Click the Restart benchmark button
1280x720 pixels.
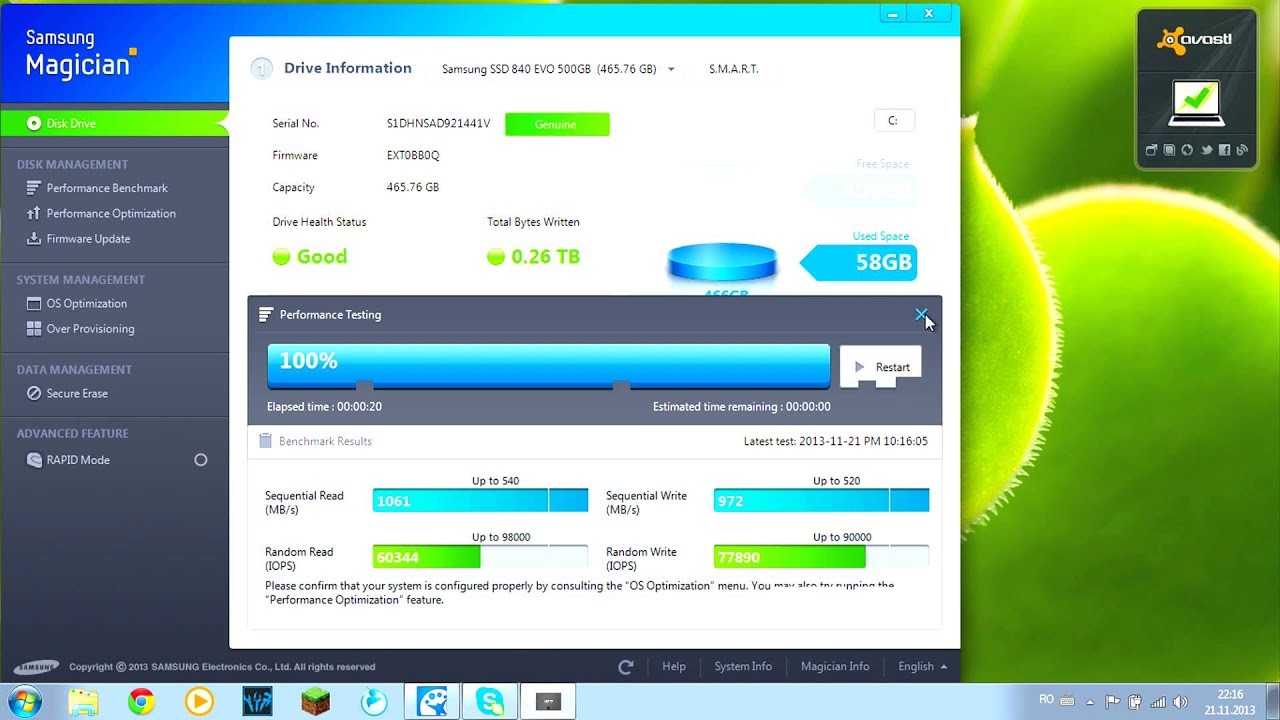click(881, 367)
